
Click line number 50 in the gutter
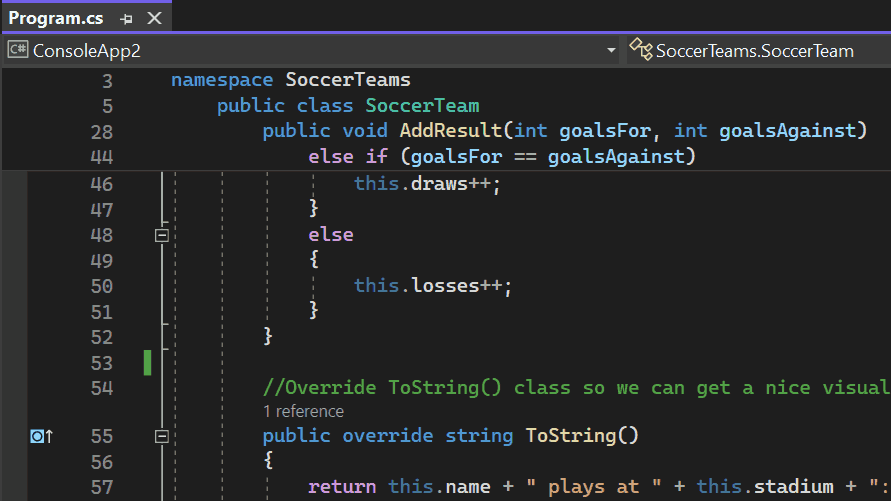(102, 286)
